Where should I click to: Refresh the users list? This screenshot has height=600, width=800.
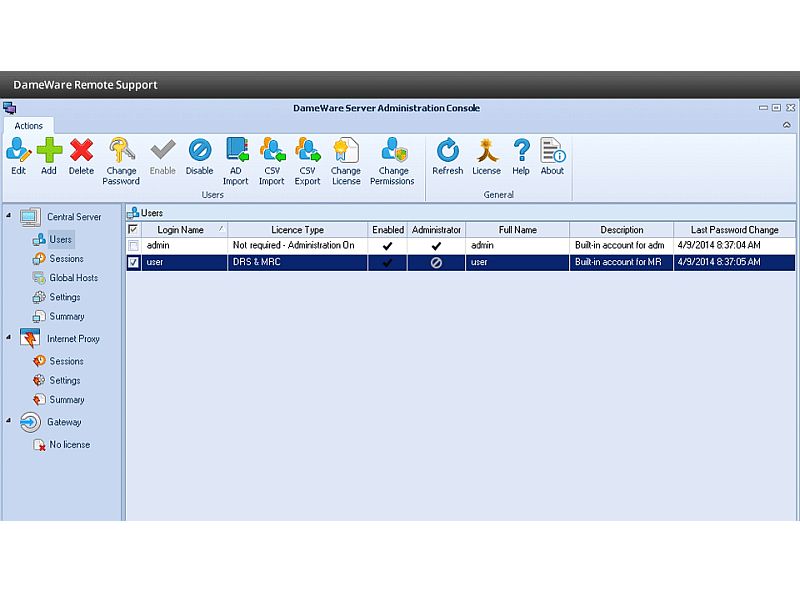coord(447,156)
